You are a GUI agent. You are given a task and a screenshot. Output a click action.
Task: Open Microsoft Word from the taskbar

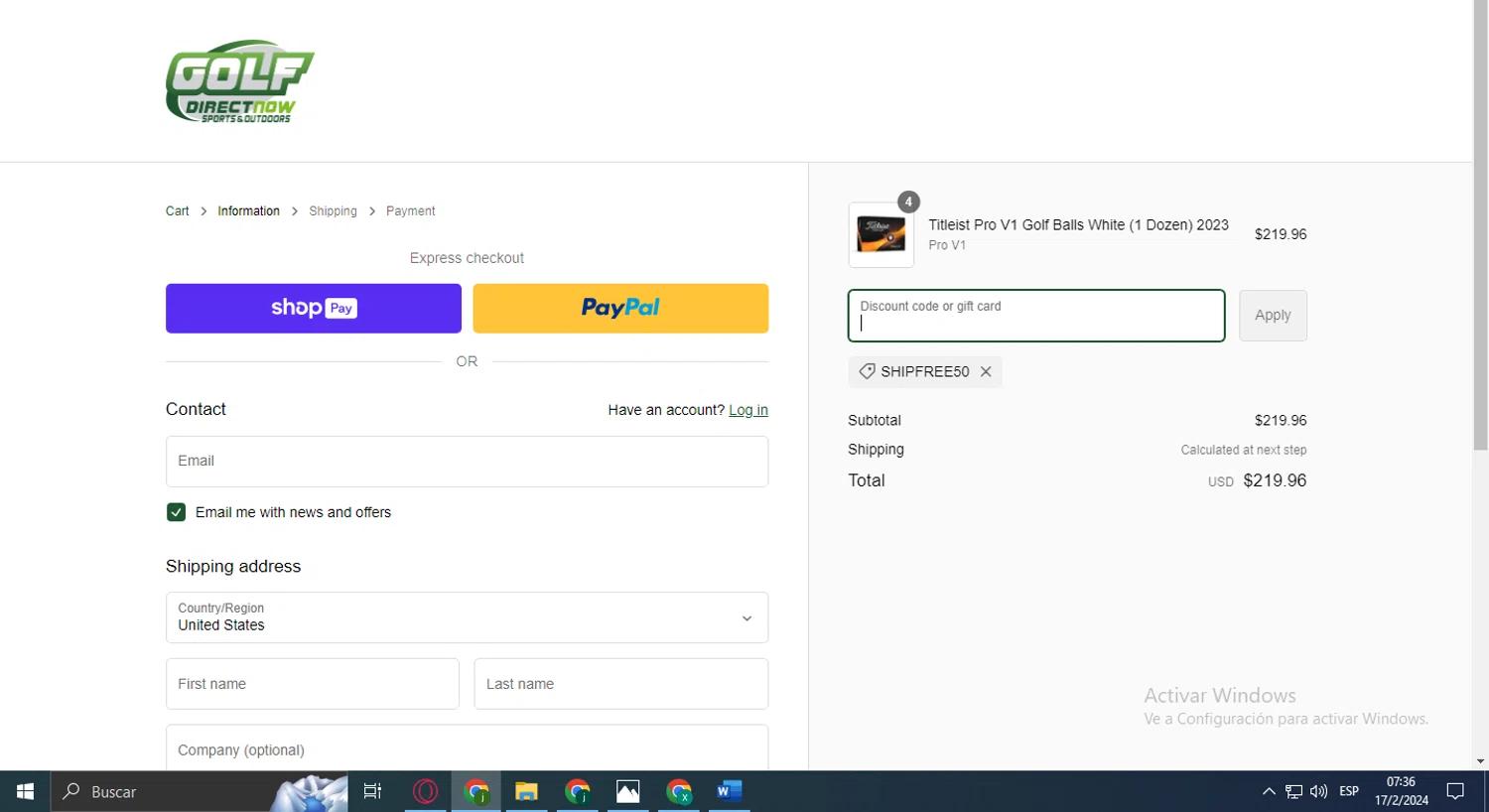(729, 791)
